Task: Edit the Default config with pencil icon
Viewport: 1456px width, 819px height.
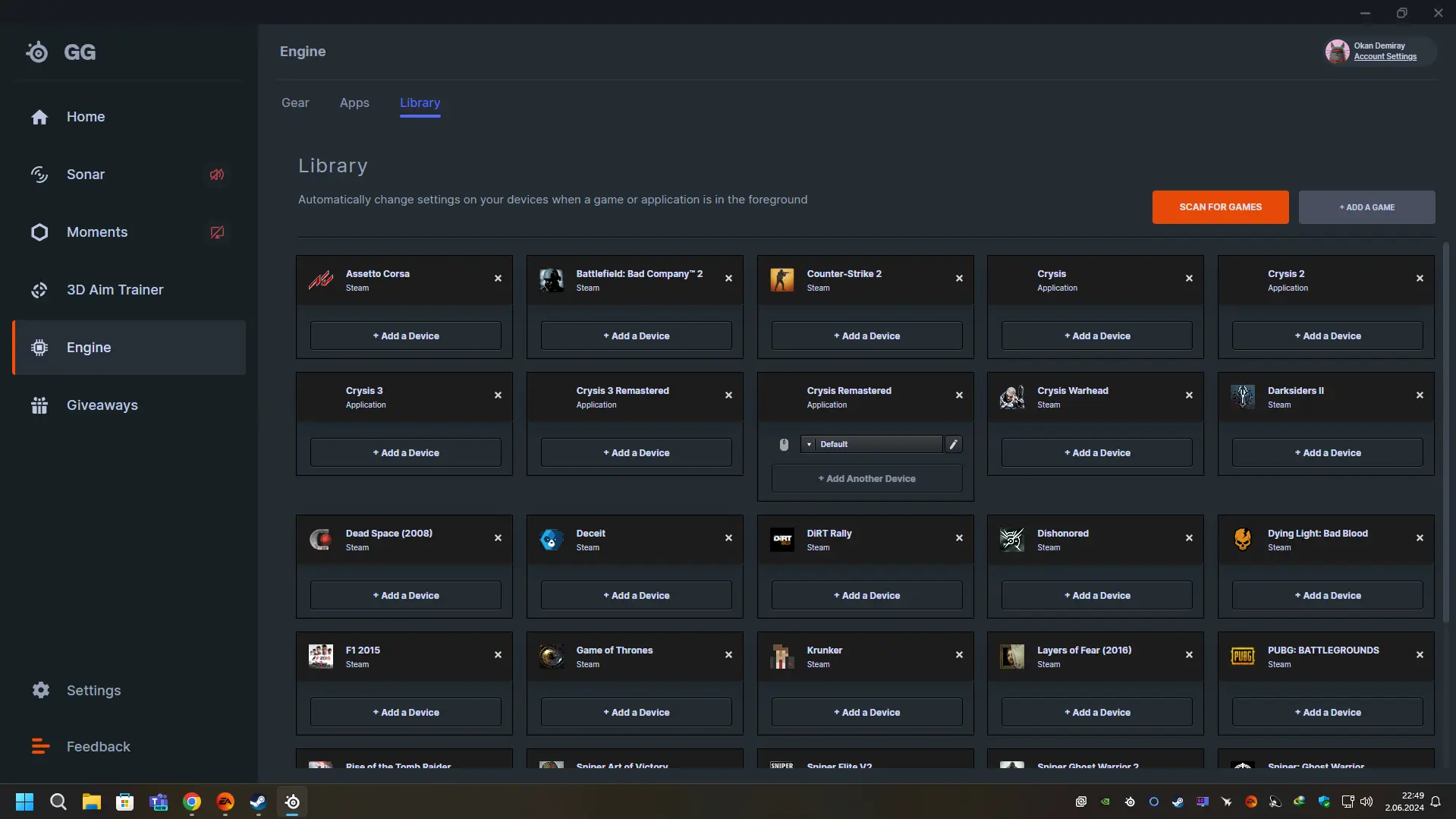Action: [954, 444]
